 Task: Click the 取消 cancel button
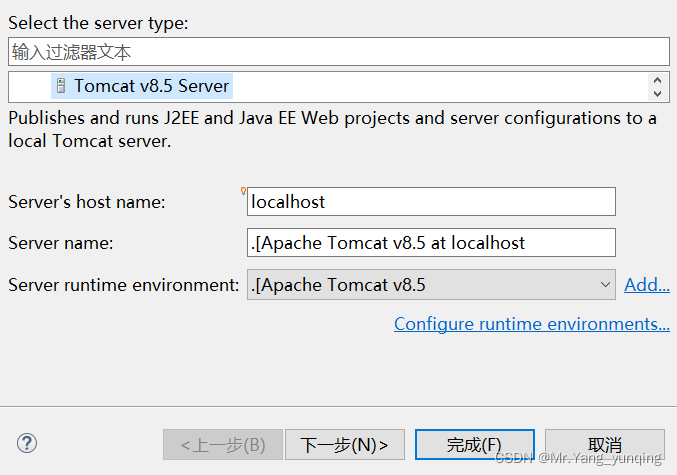pos(604,444)
